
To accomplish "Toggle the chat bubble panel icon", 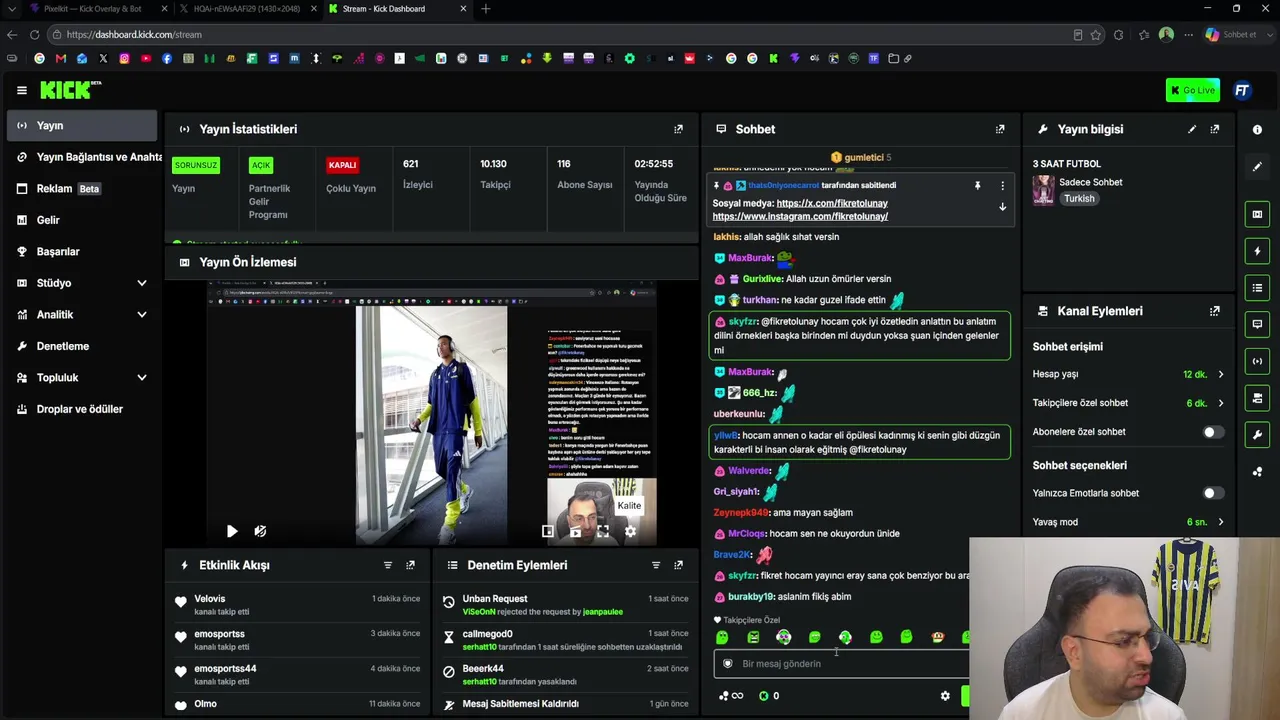I will tap(1257, 324).
